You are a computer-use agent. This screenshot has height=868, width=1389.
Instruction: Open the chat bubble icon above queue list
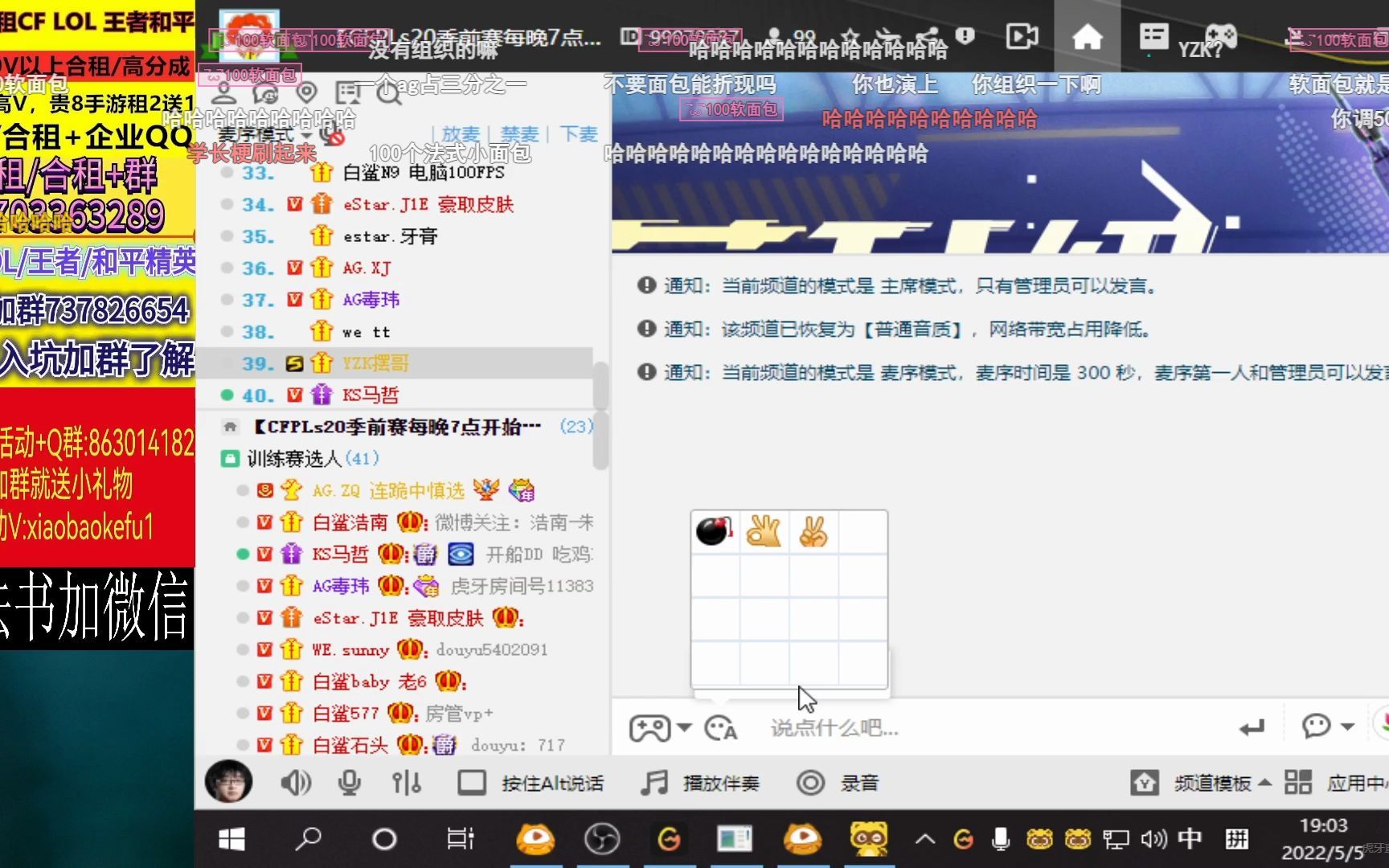[x=265, y=93]
